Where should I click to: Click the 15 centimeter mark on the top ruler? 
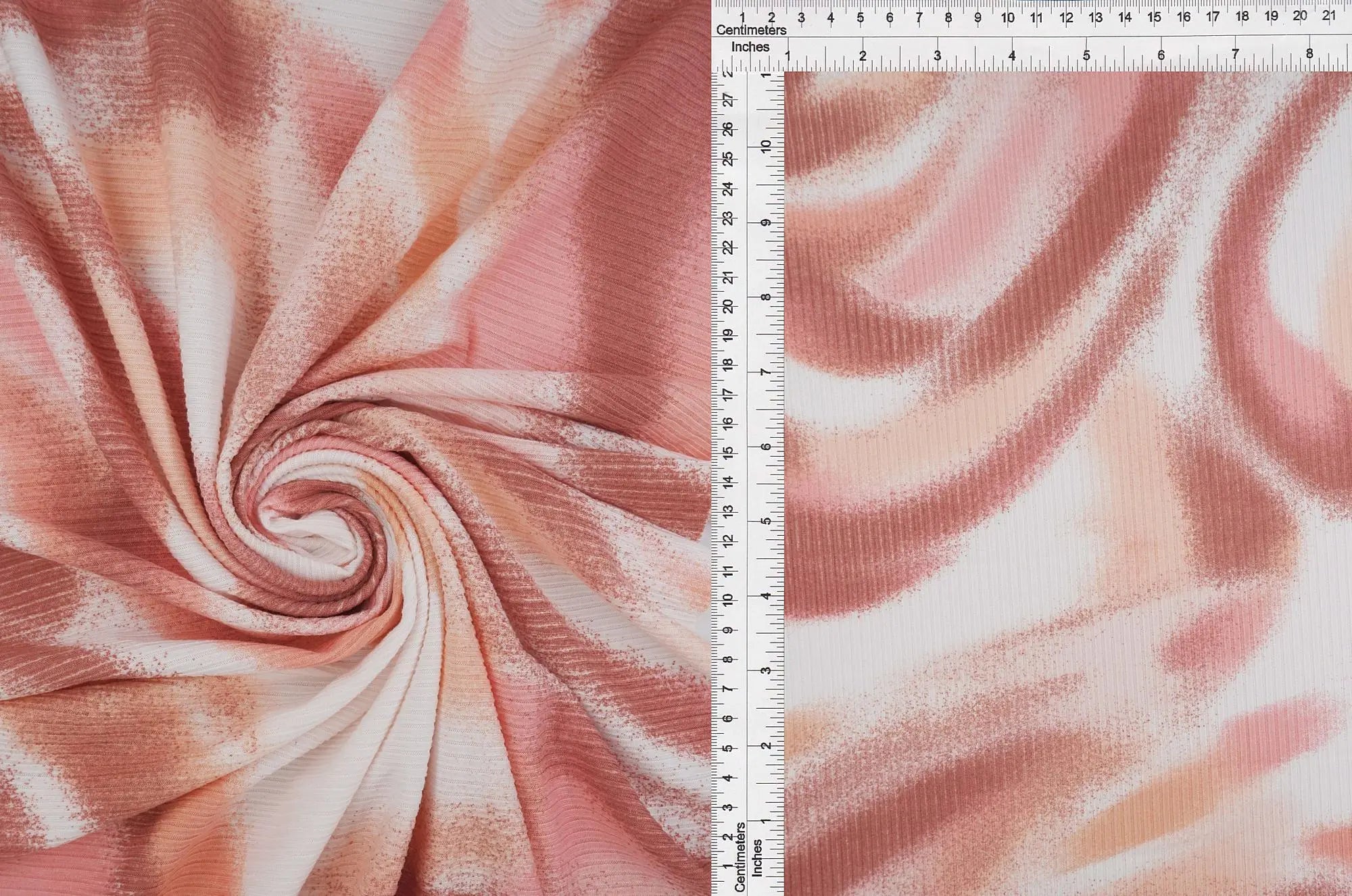pos(1154,17)
